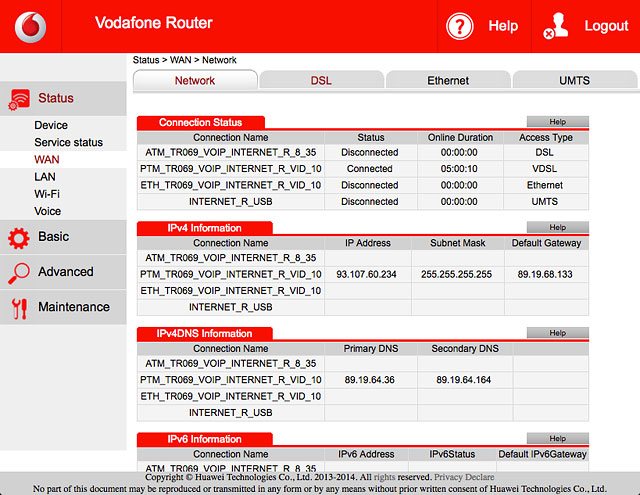Click the Online Duration column header

tap(460, 138)
